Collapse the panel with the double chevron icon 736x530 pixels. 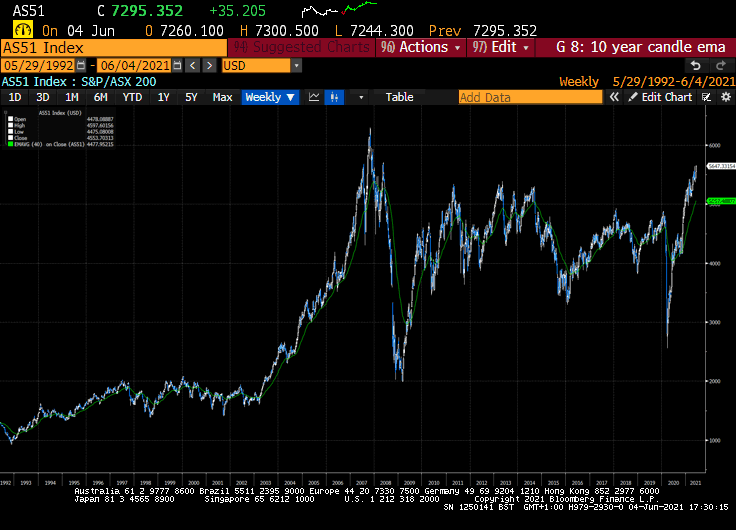click(614, 97)
